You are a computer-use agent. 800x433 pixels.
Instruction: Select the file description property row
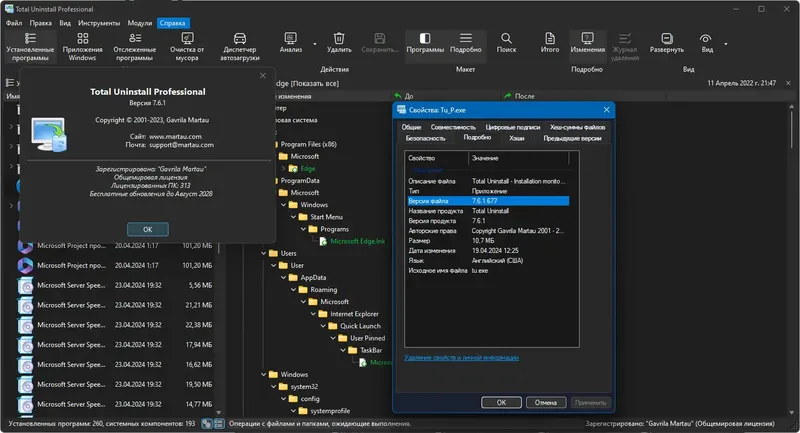coord(488,181)
